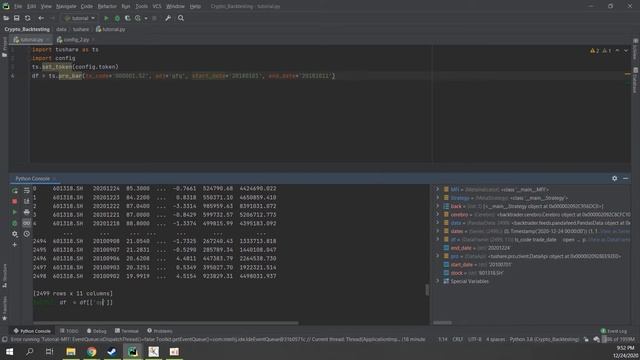Click the Debug bug icon in toolbar
Viewport: 640px width, 360px height.
pos(117,18)
